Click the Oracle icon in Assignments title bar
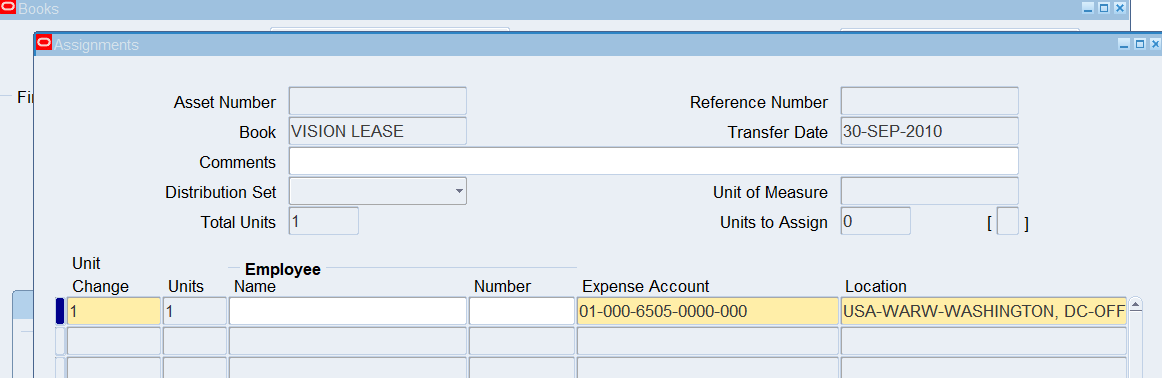 pyautogui.click(x=44, y=42)
